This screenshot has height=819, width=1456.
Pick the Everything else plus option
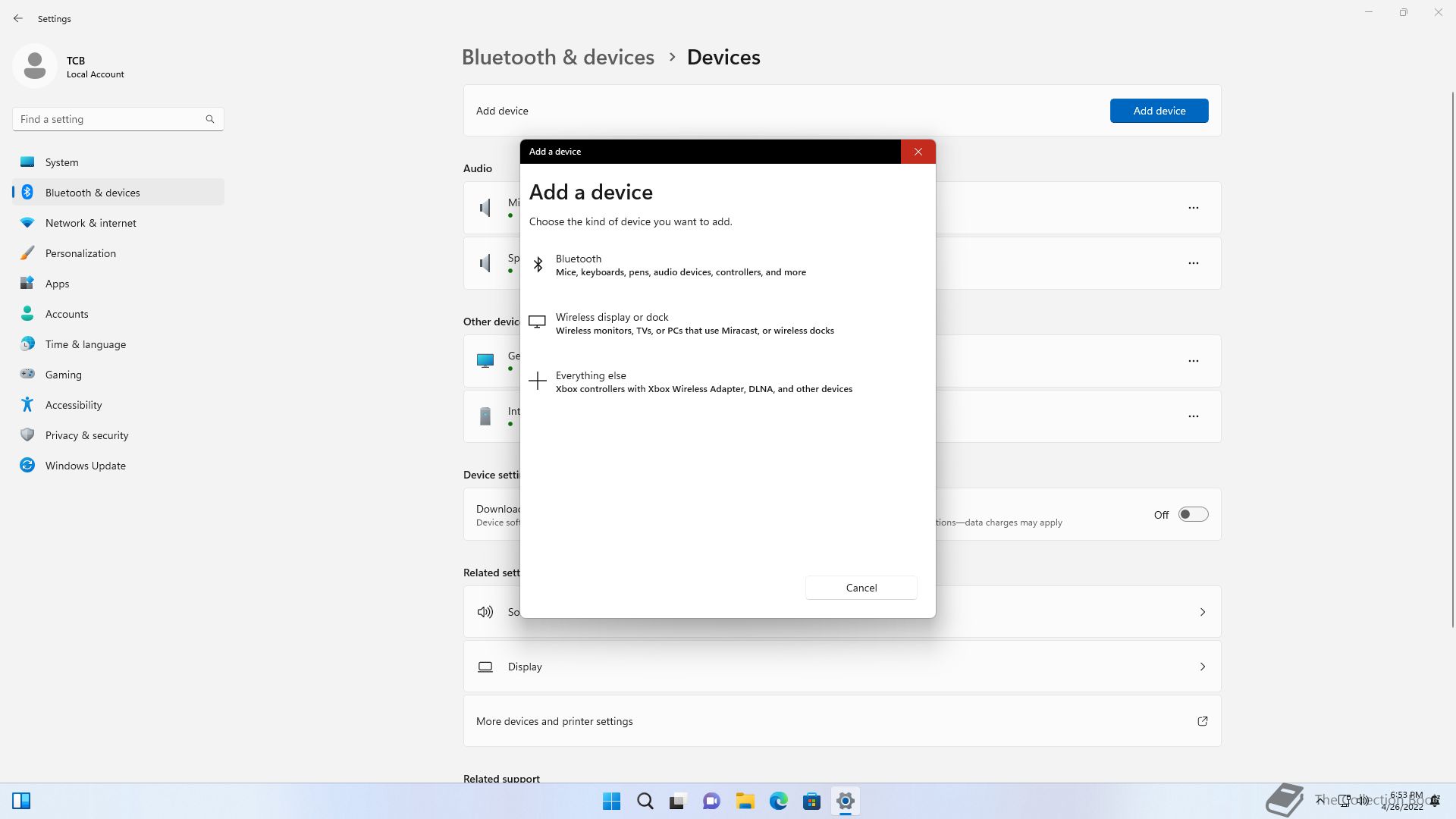pyautogui.click(x=727, y=381)
